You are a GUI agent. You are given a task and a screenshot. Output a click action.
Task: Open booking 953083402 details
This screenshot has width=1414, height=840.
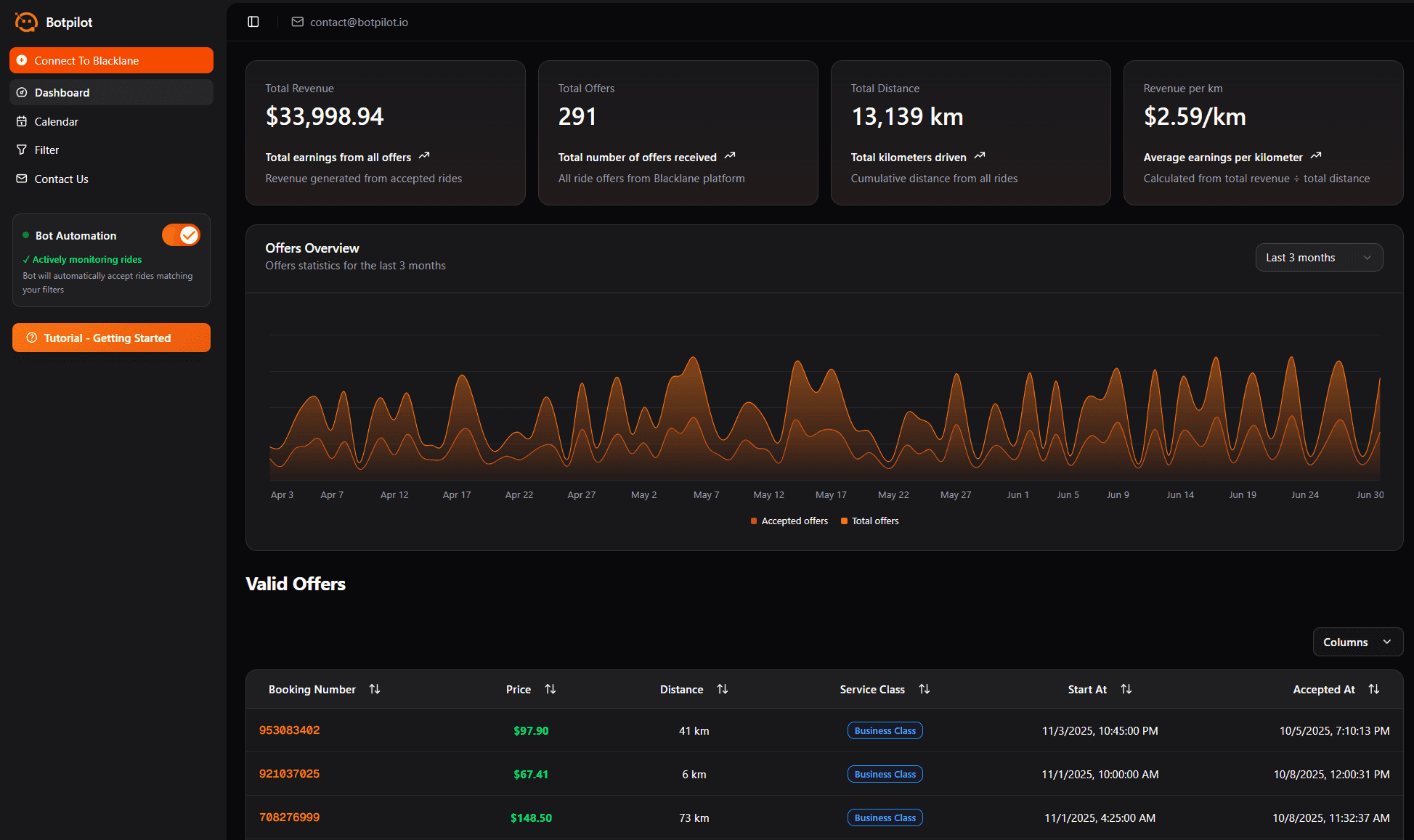(x=289, y=730)
